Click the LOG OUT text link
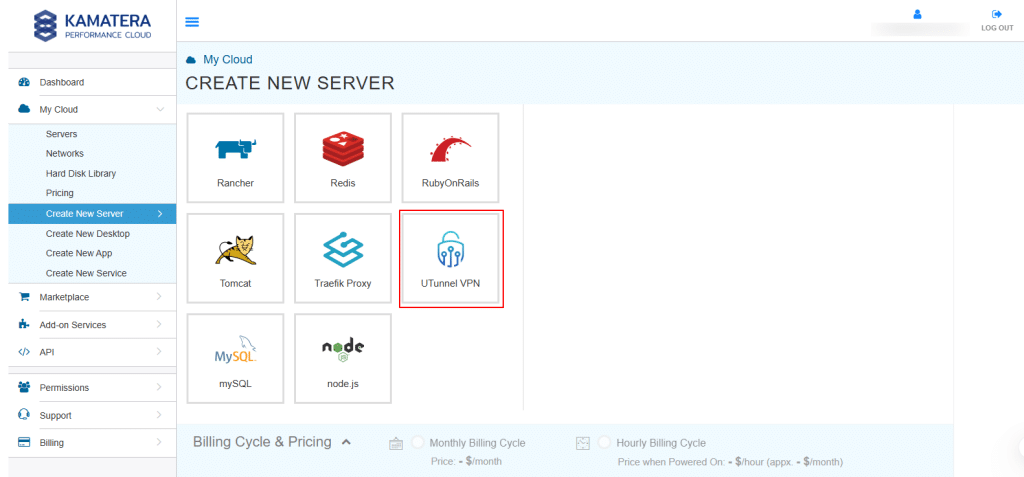1024x477 pixels. [x=997, y=28]
